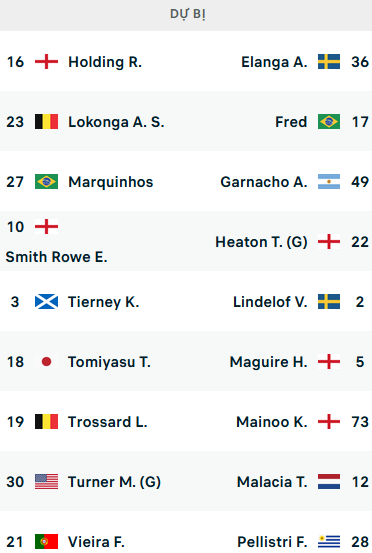Click the Portugal flag next to Vieira F.
Image resolution: width=372 pixels, height=553 pixels.
[x=46, y=541]
